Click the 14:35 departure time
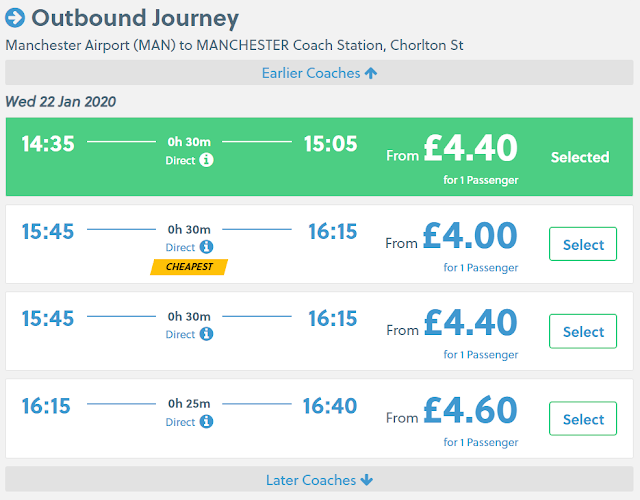Screen dimensions: 640x500 48,144
